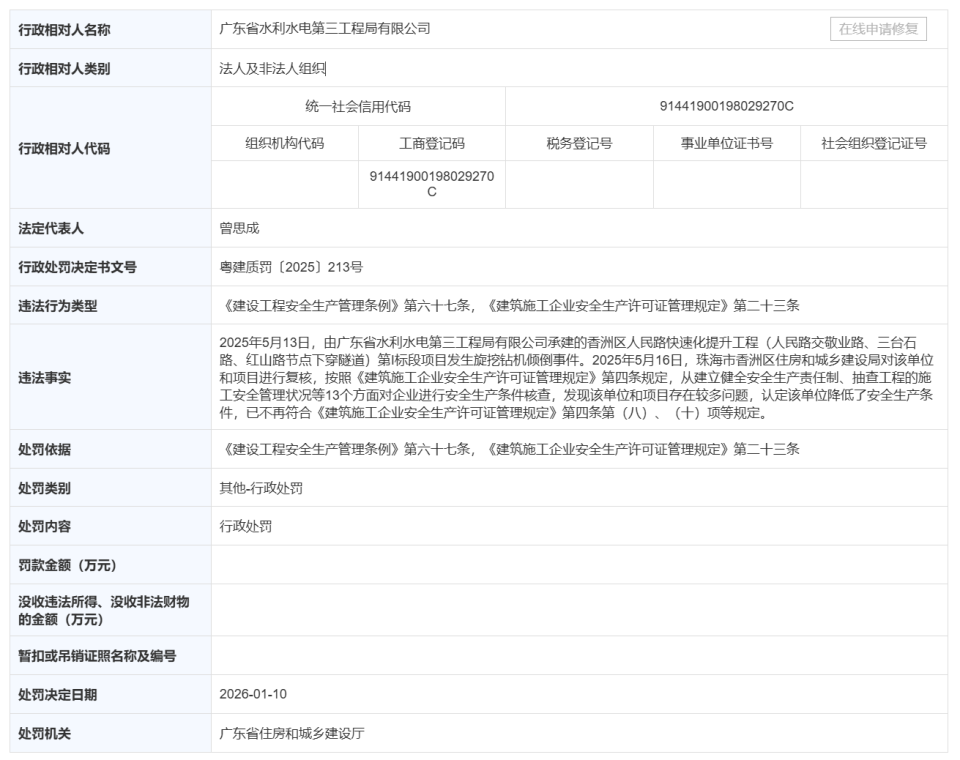Click the 事业单位证书号 column header
Viewport: 960px width, 760px height.
pyautogui.click(x=727, y=143)
